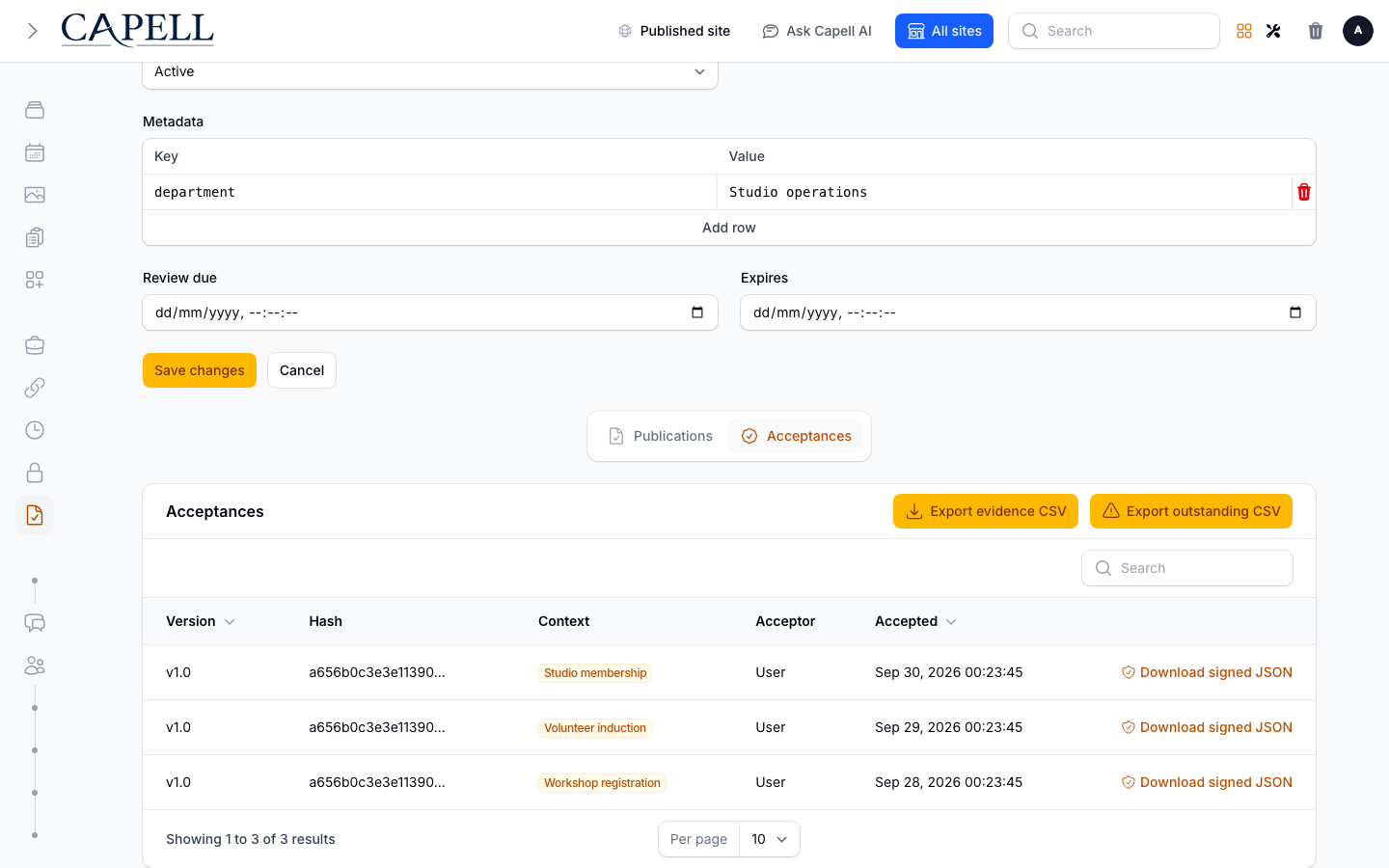Download signed JSON for Studio membership
The width and height of the screenshot is (1389, 868).
pyautogui.click(x=1207, y=672)
